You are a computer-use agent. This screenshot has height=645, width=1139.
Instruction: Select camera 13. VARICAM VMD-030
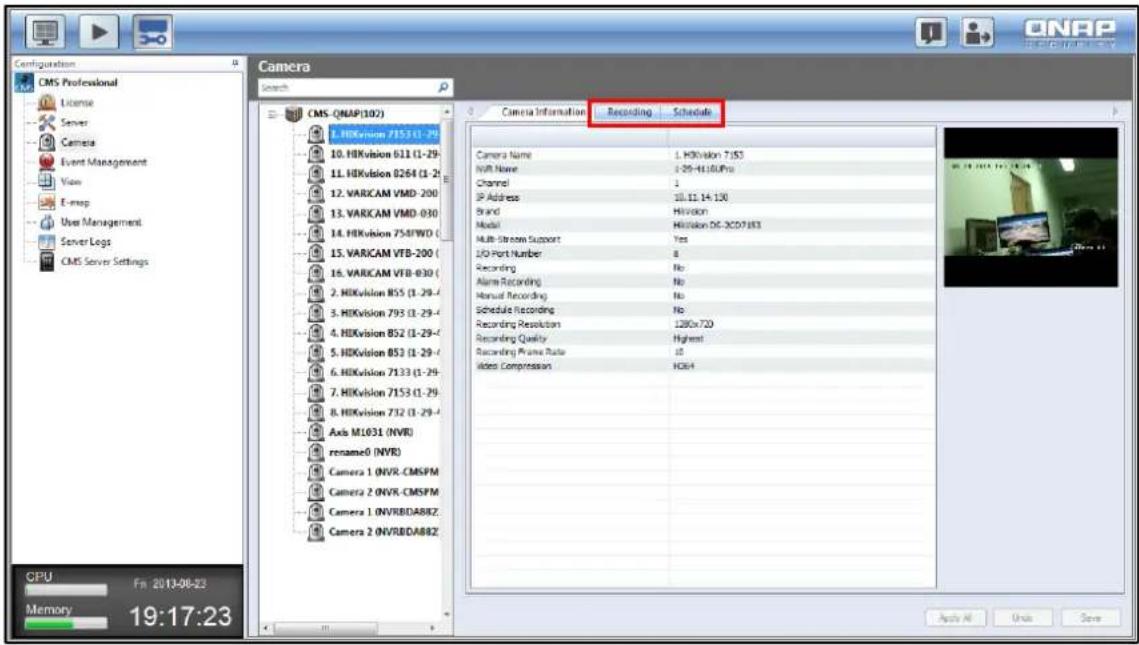(x=384, y=214)
